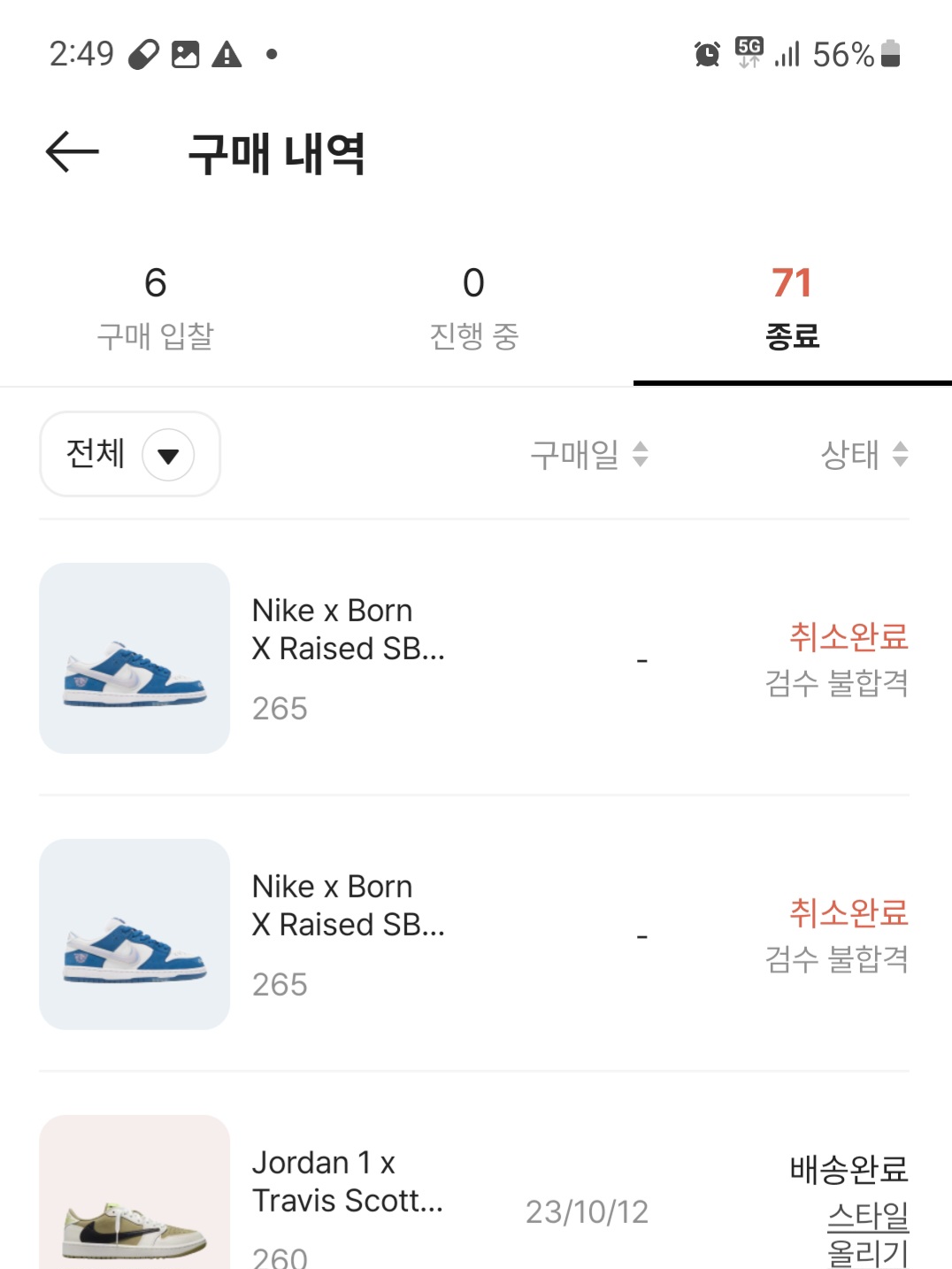Tap the battery status icon
The height and width of the screenshot is (1269, 952).
click(891, 54)
